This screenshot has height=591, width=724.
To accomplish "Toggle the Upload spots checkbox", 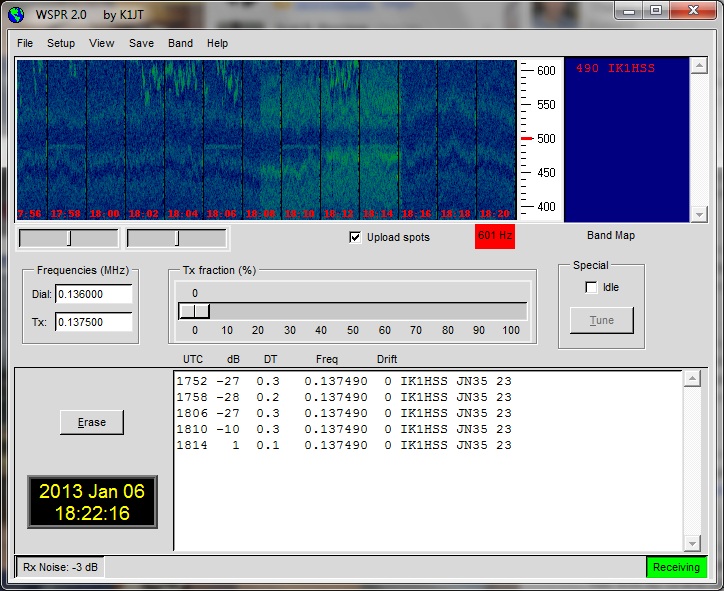I will click(x=355, y=237).
